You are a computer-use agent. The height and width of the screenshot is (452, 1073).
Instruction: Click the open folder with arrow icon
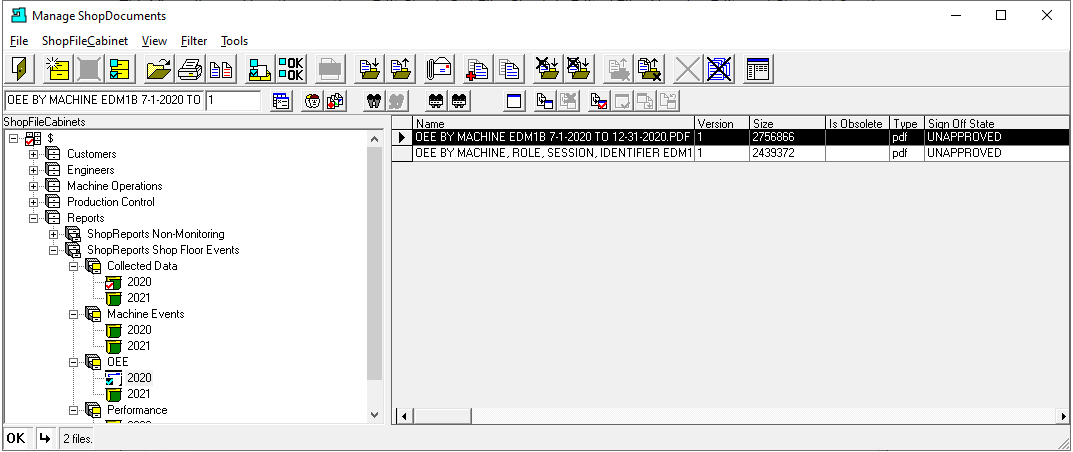(159, 69)
